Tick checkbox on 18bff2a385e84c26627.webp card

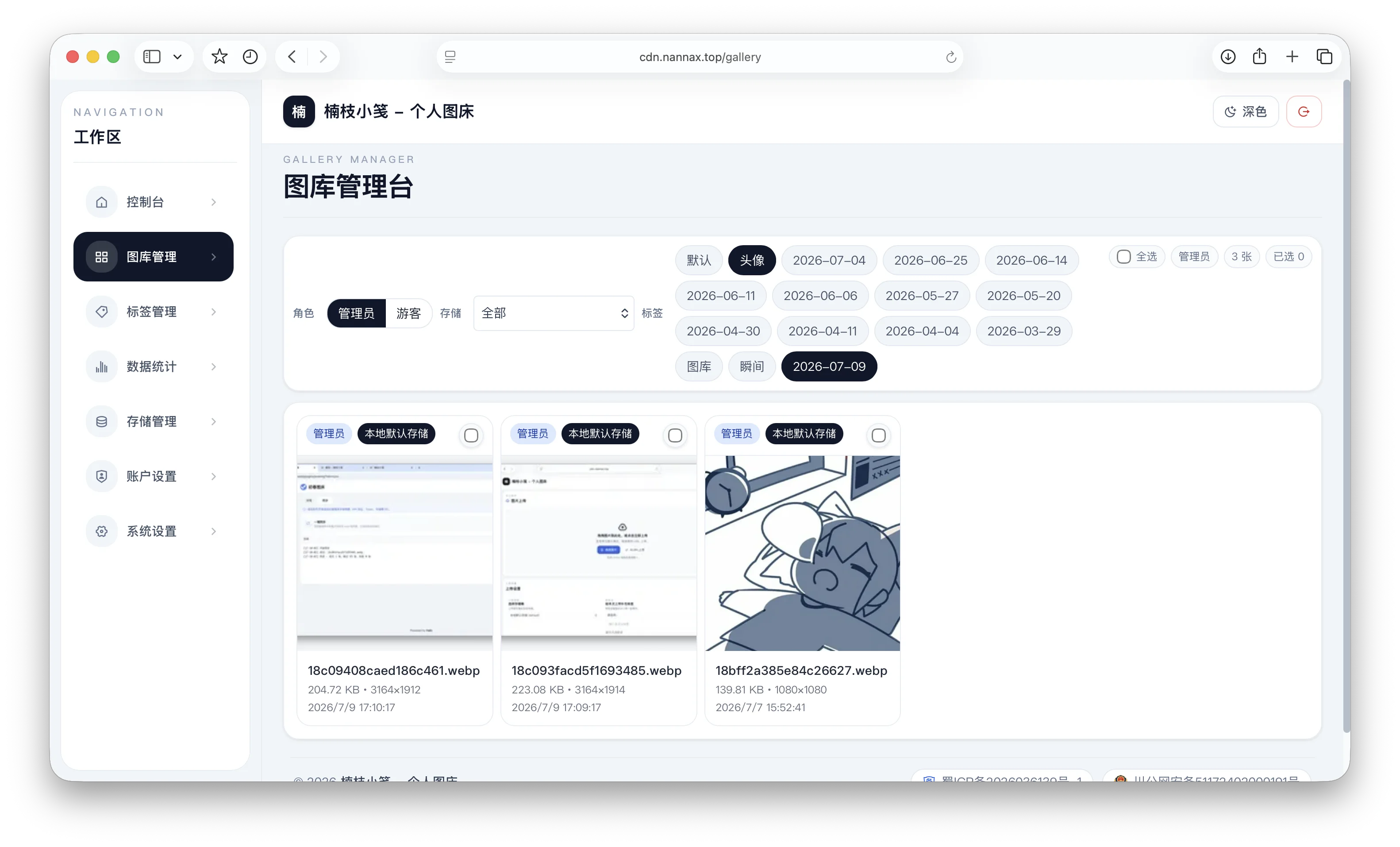(x=878, y=436)
